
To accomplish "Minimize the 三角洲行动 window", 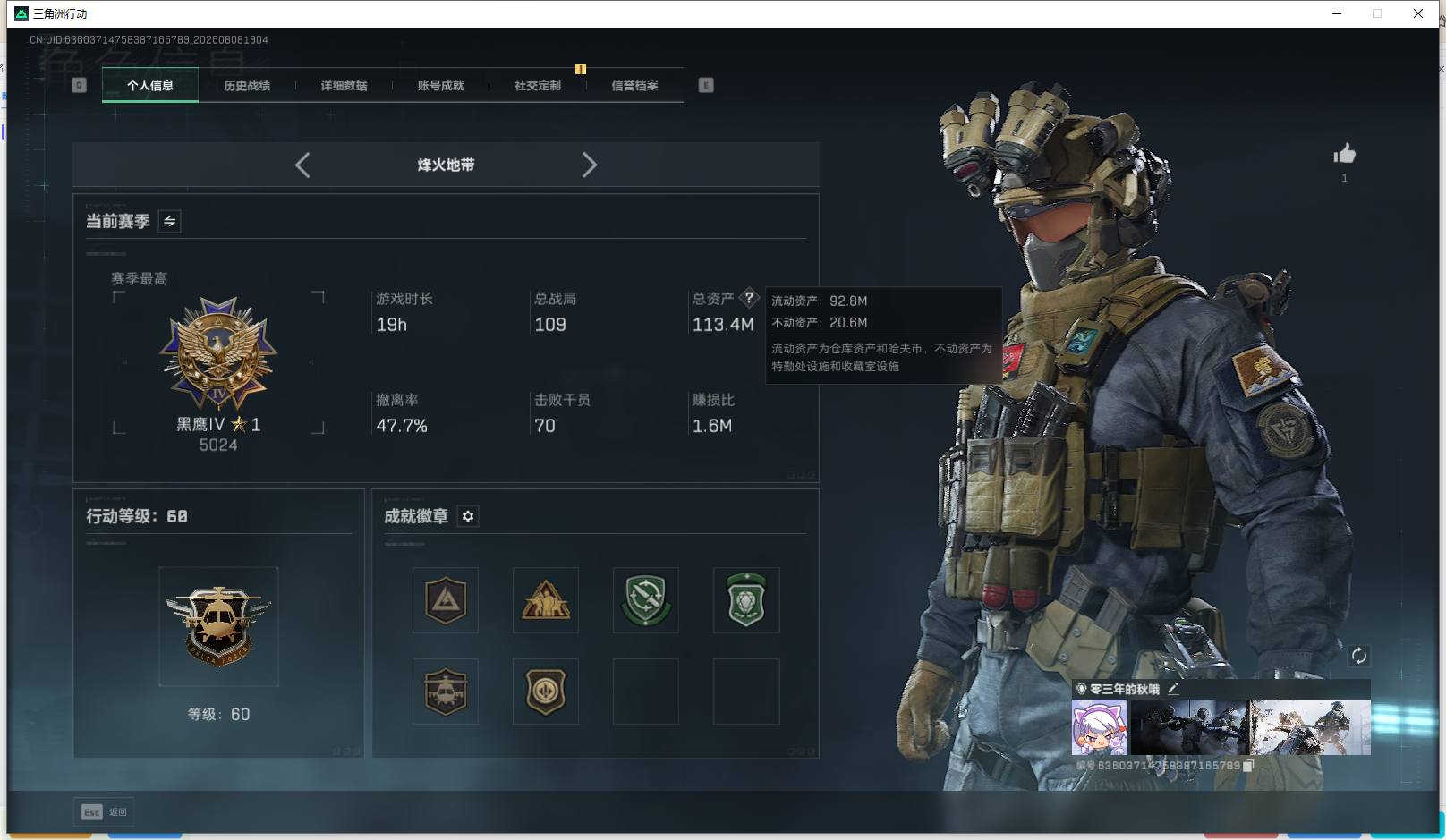I will pyautogui.click(x=1337, y=13).
